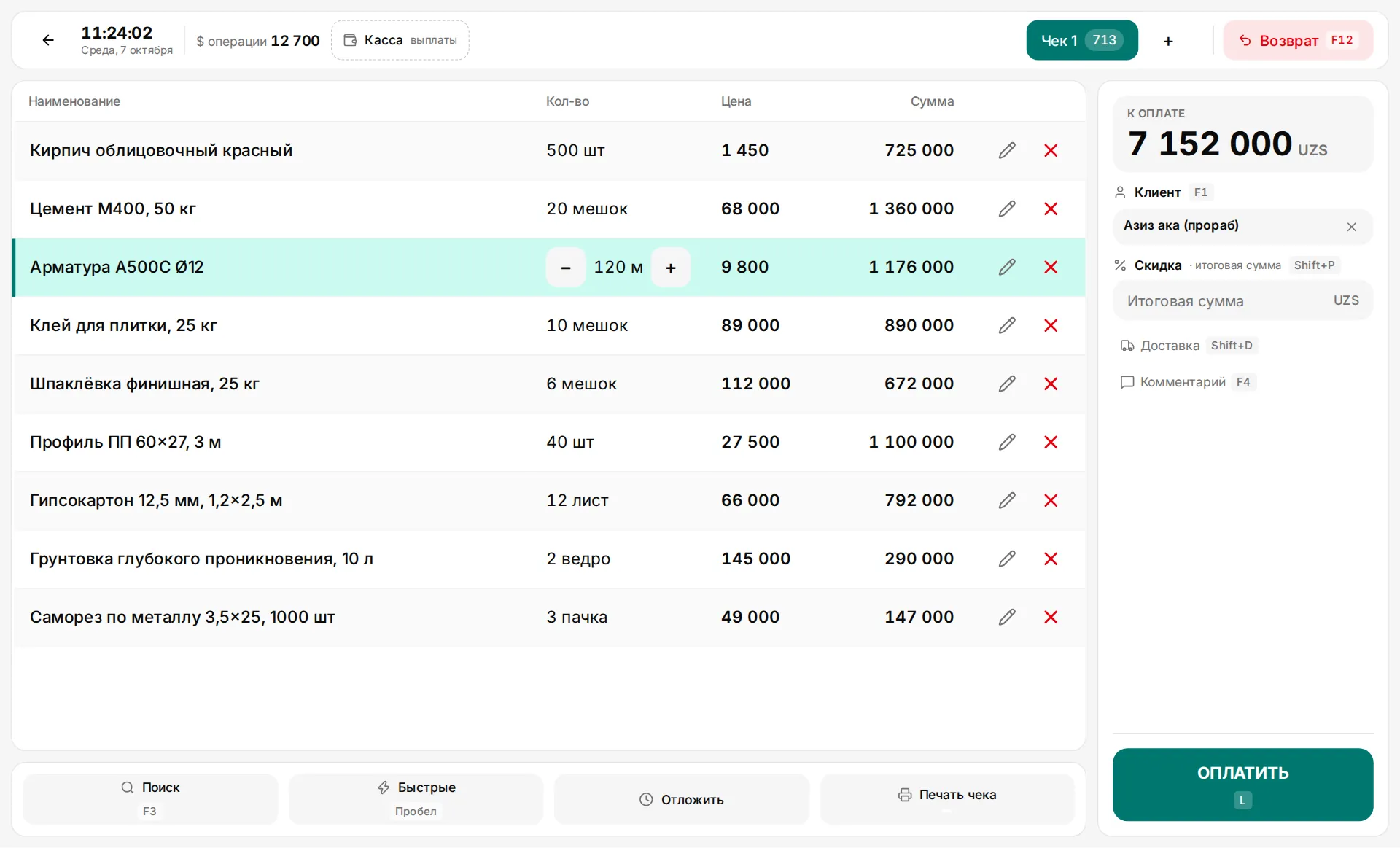Open Поиск F3 search
This screenshot has width=1400, height=848.
[x=150, y=798]
